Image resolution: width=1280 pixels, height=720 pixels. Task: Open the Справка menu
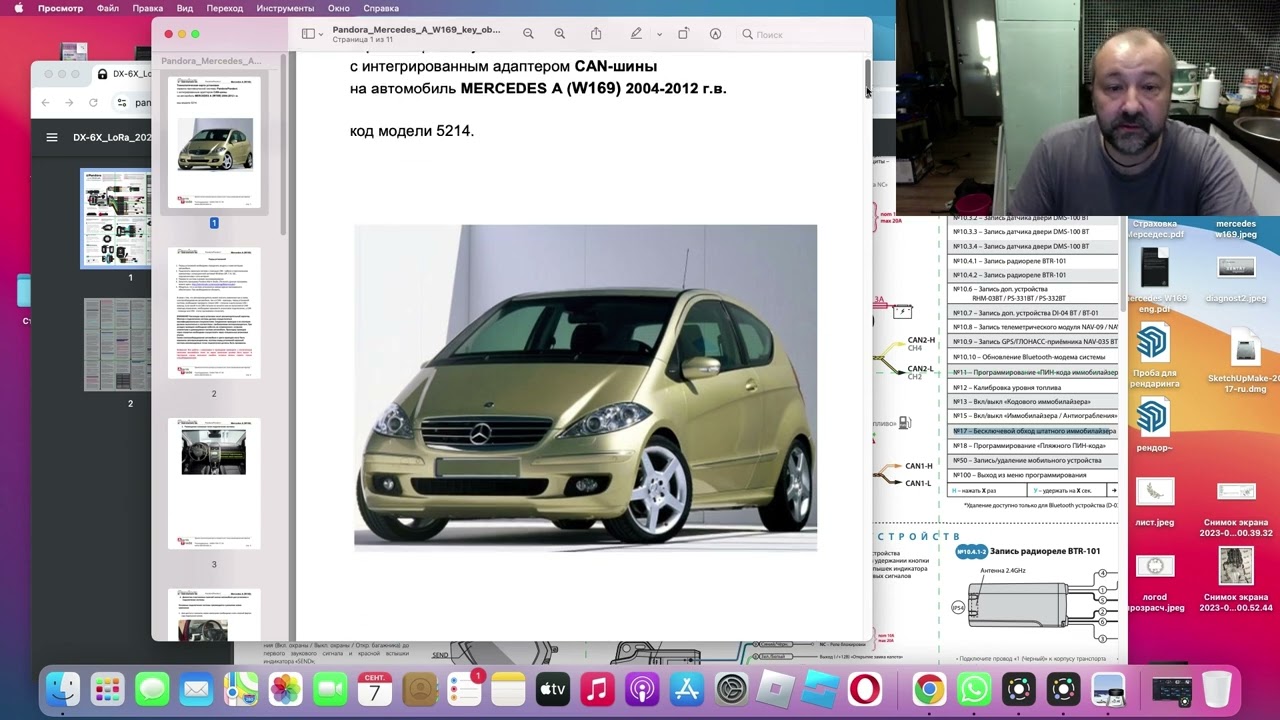(x=382, y=8)
